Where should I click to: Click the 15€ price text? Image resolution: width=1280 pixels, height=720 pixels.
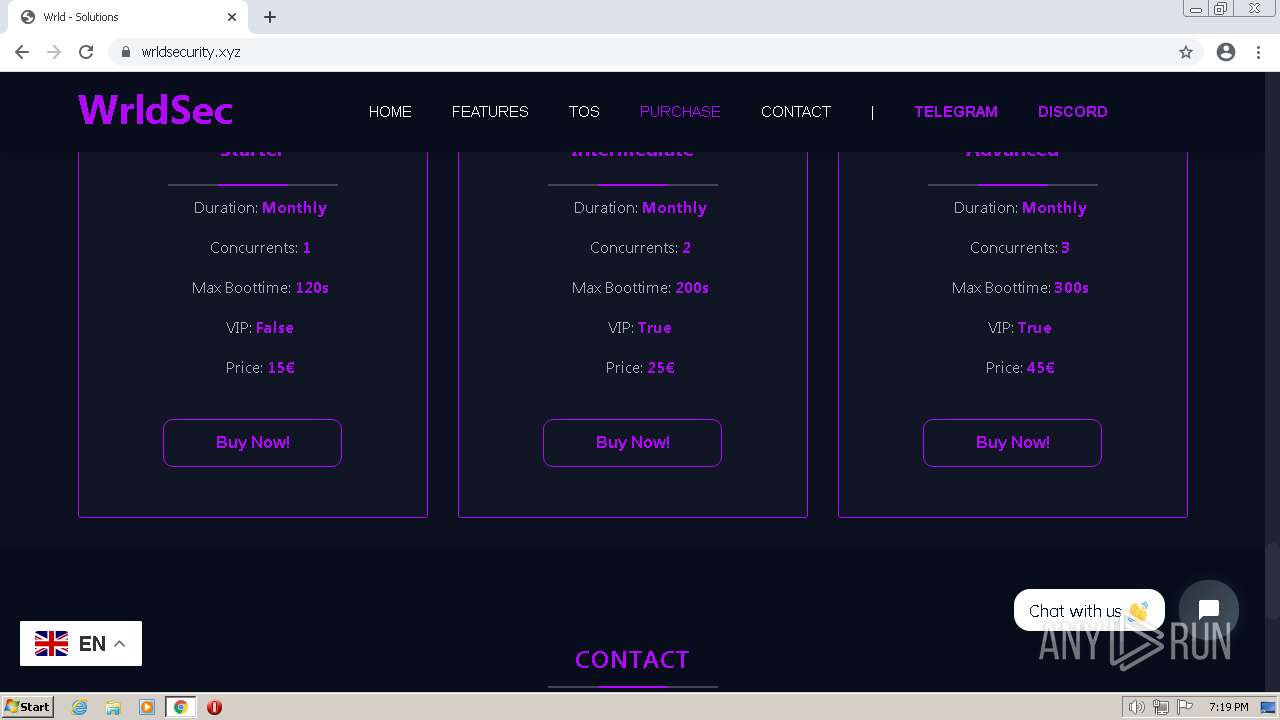(281, 368)
